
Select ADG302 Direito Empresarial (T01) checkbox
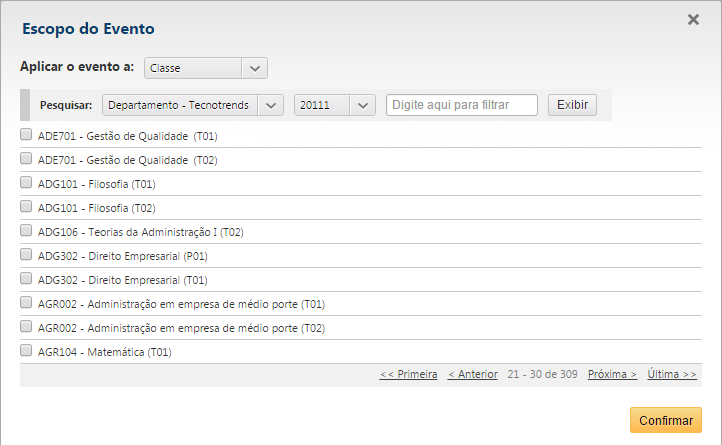[26, 279]
